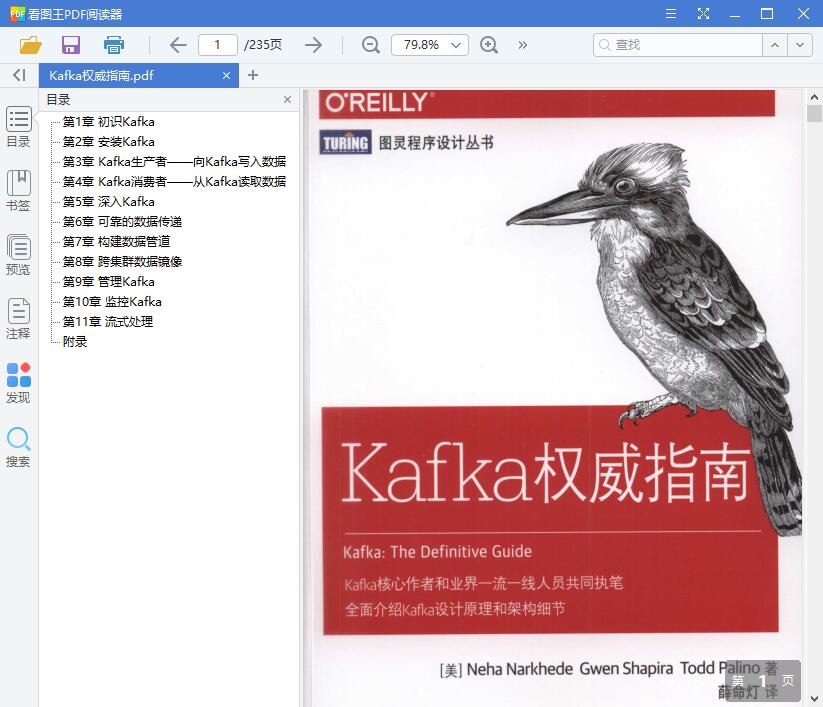Open the 搜索 search panel

tap(18, 447)
